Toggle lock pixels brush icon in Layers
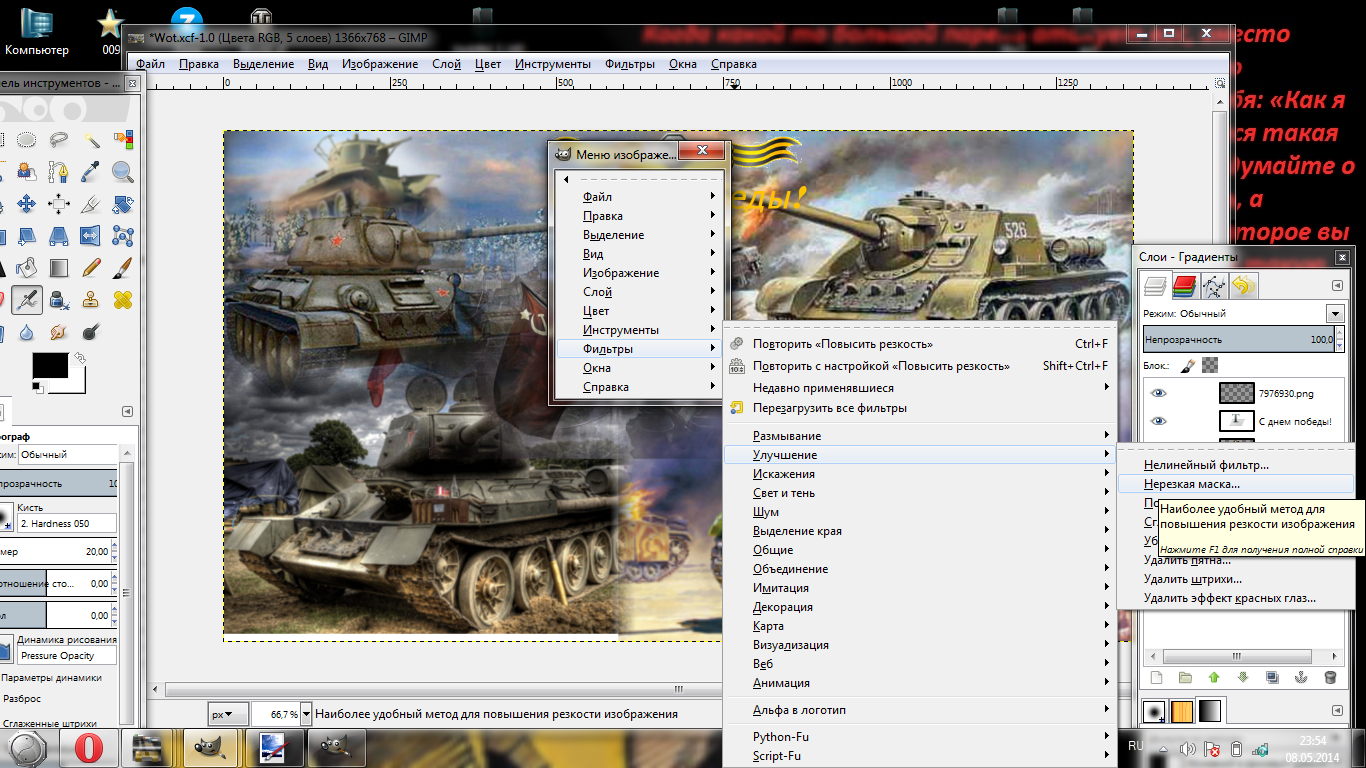Screen dimensions: 1366x768 point(1188,366)
